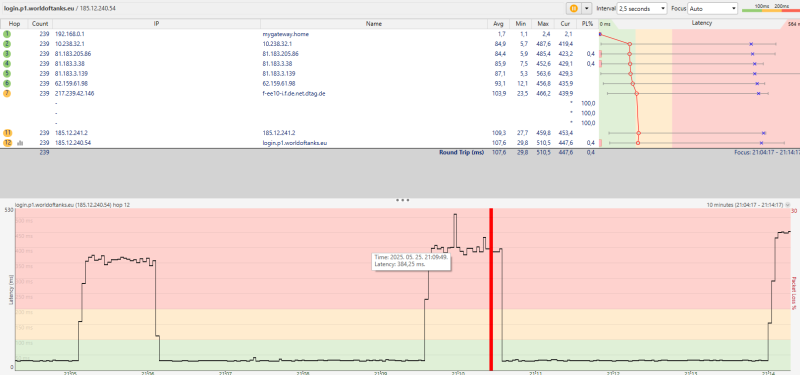Image resolution: width=800 pixels, height=375 pixels.
Task: Open the Interval 2.5 seconds dropdown
Action: tap(642, 9)
